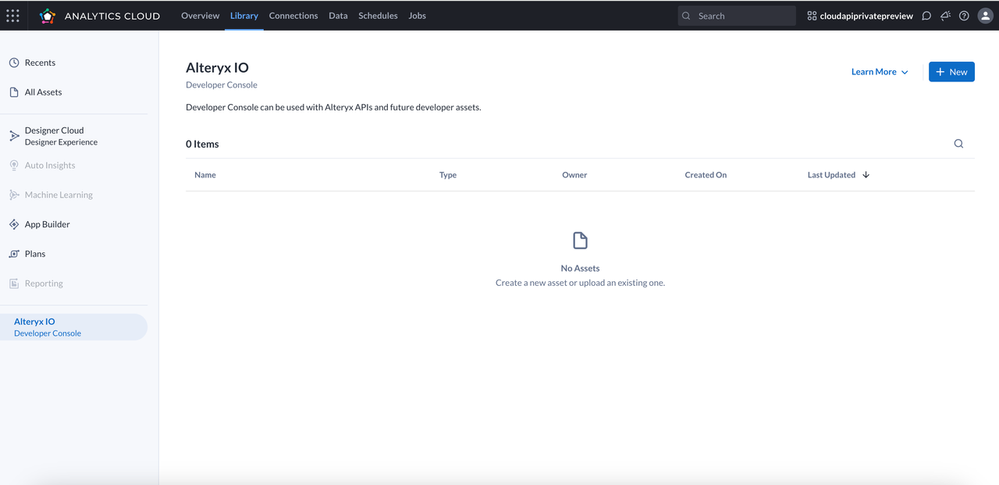Click the Plans icon in sidebar
This screenshot has height=485, width=999.
pos(14,254)
